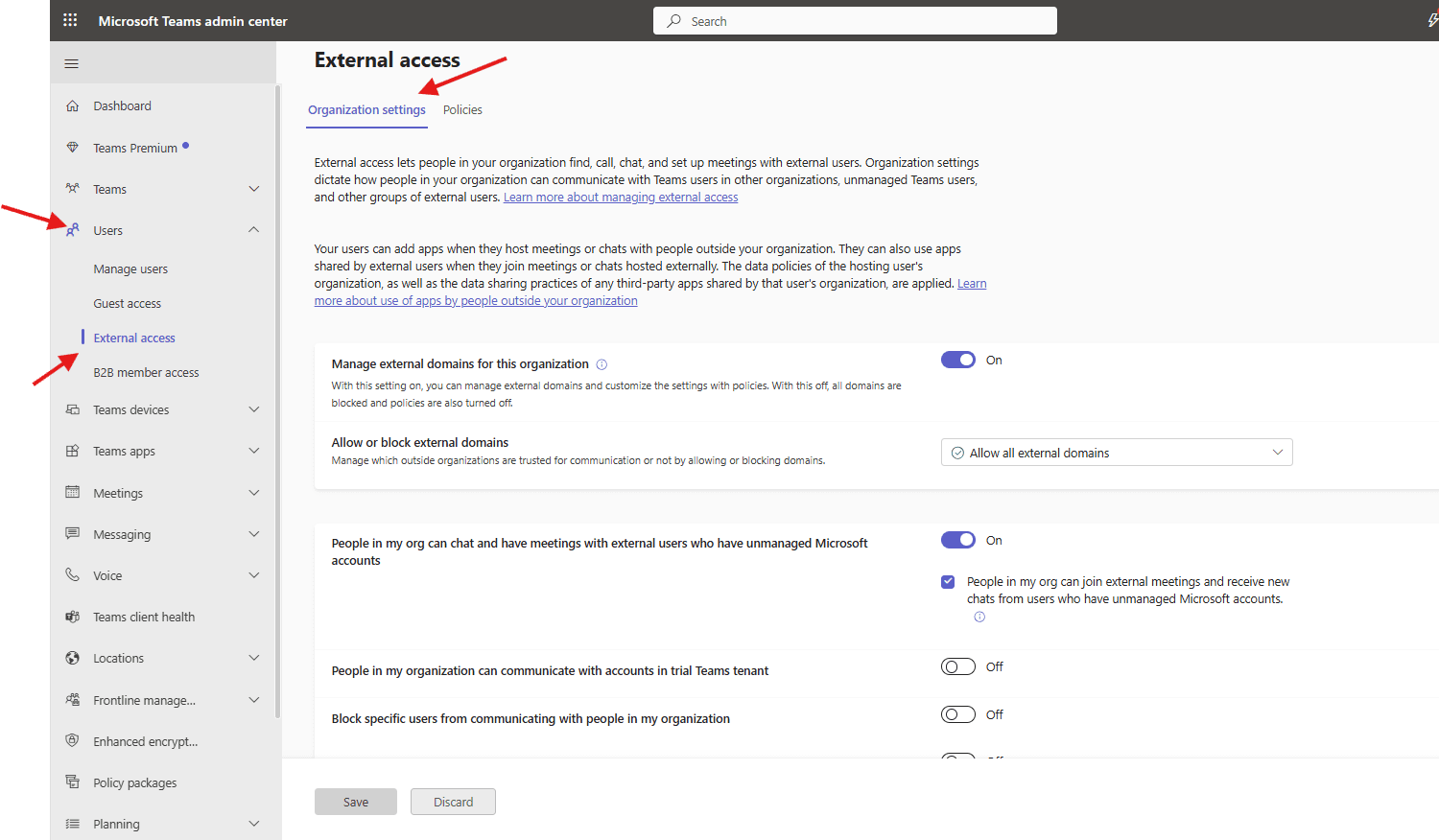Open the Locations globe icon
1439x840 pixels.
point(73,658)
